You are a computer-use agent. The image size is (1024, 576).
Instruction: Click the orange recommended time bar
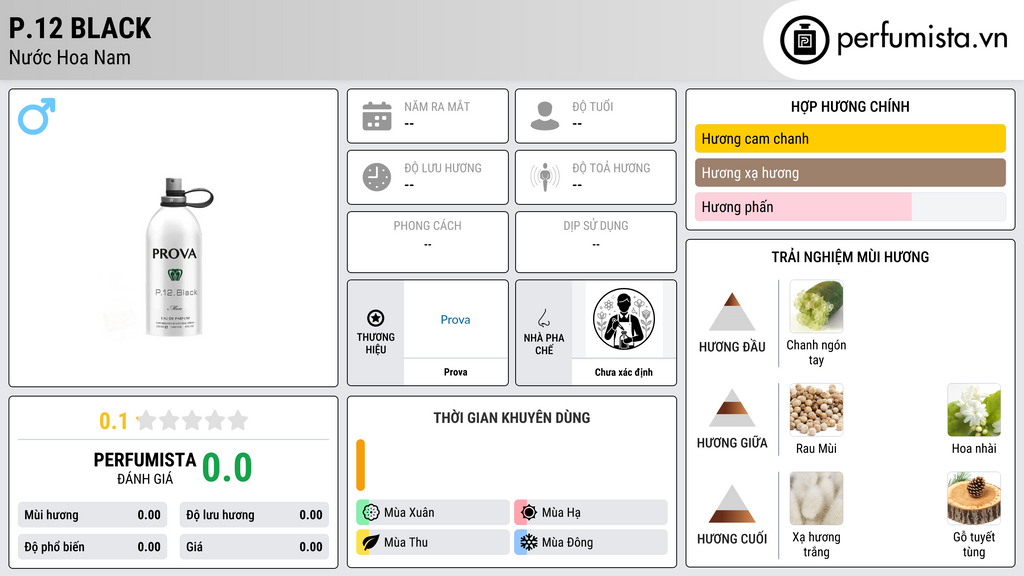point(360,465)
